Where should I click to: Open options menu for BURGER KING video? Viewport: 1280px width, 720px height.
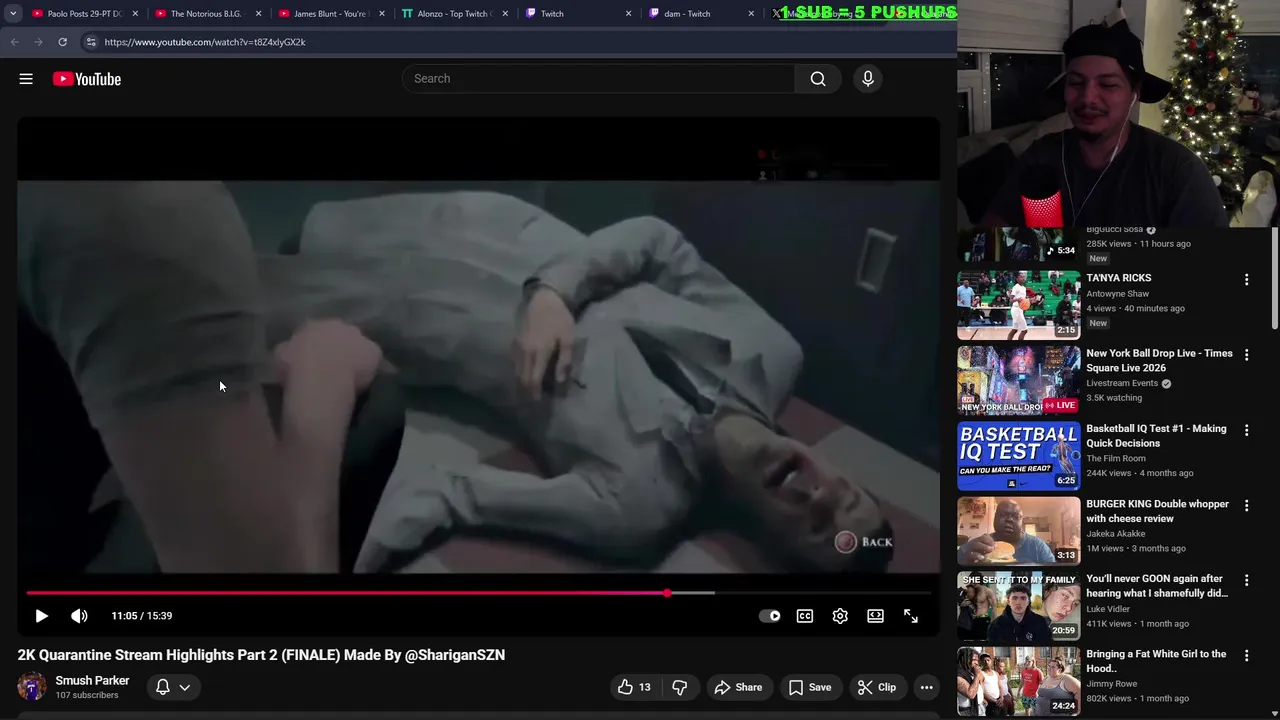pyautogui.click(x=1246, y=506)
